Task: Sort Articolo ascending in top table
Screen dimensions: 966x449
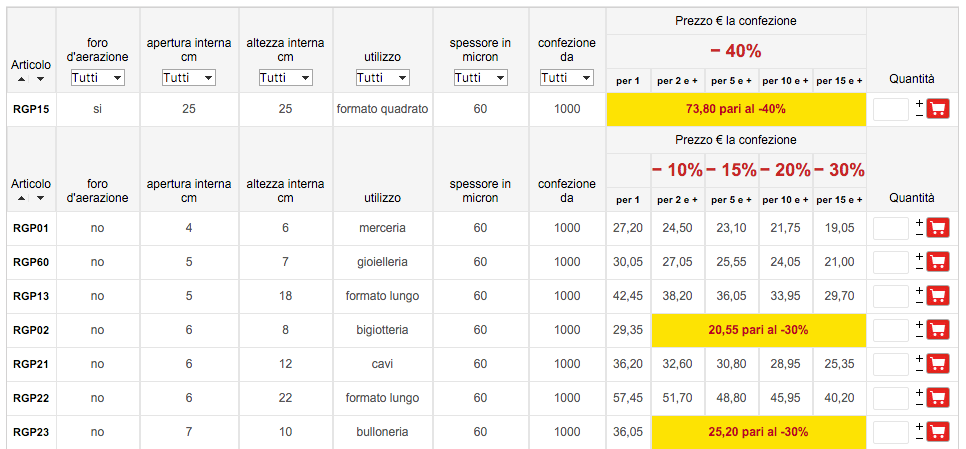Action: coord(22,79)
